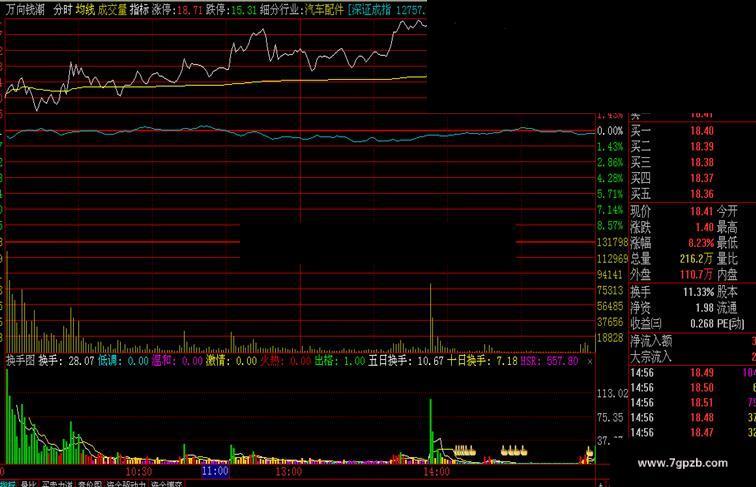This screenshot has width=756, height=487.
Task: Click the 涨跌 value 1.40
Action: 704,227
